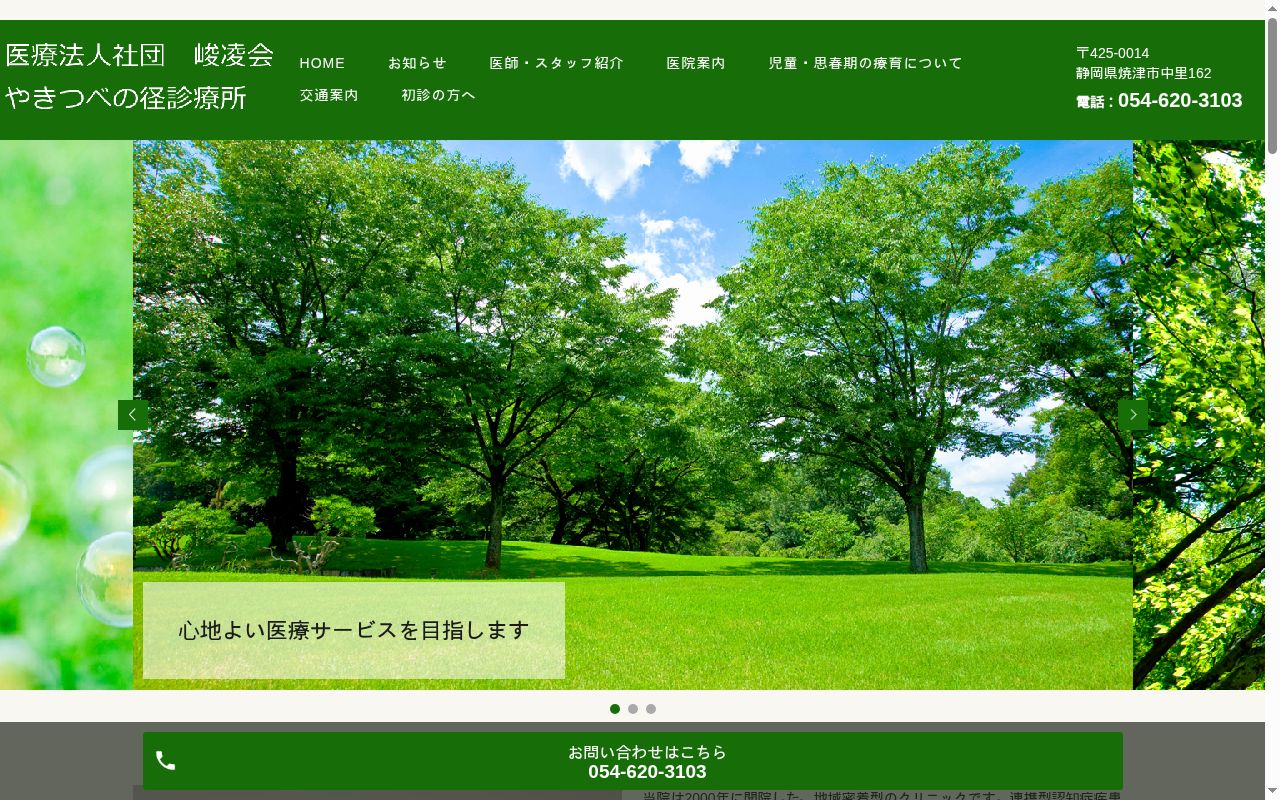This screenshot has width=1280, height=800.
Task: Navigate to 交通案内 page
Action: 329,95
